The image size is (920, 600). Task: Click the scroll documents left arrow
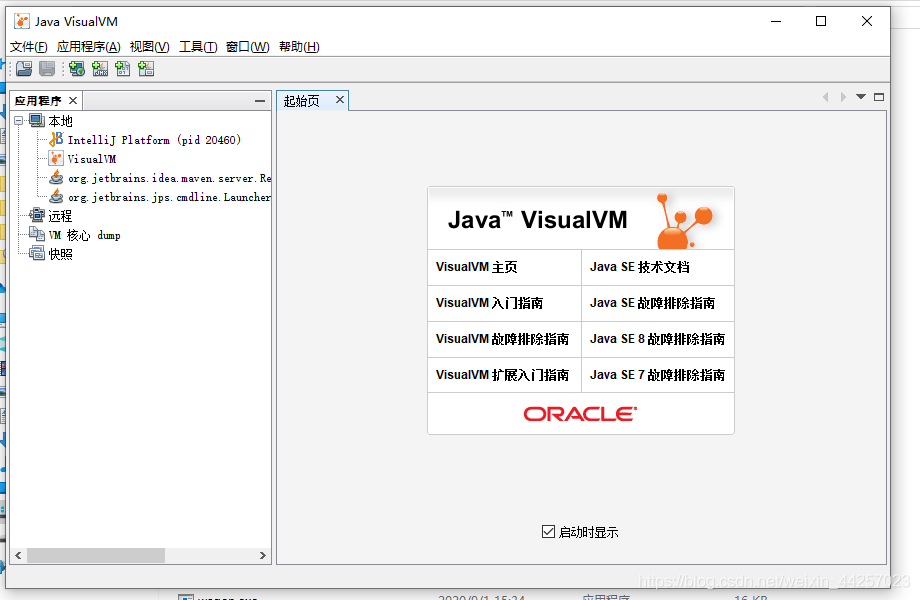click(x=826, y=97)
